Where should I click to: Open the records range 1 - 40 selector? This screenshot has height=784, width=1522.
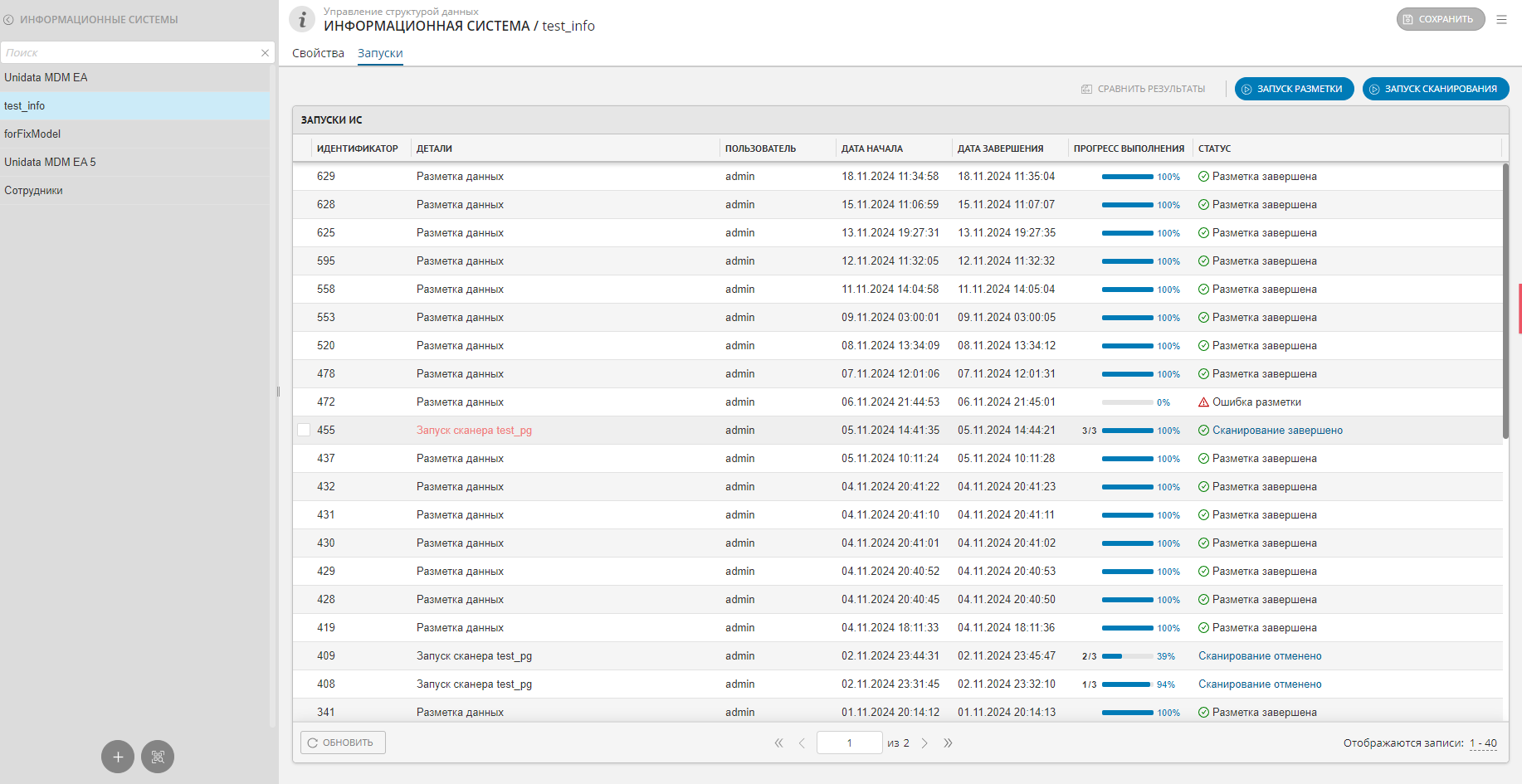tap(1483, 743)
